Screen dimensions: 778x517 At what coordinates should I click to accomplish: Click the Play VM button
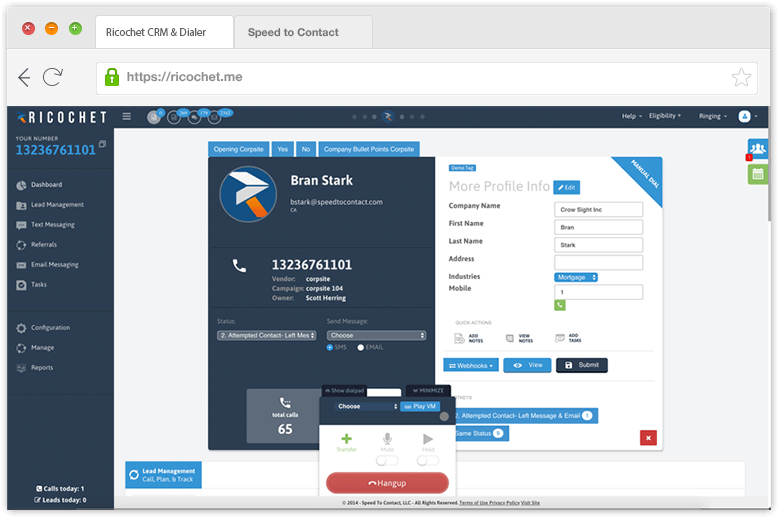[420, 406]
